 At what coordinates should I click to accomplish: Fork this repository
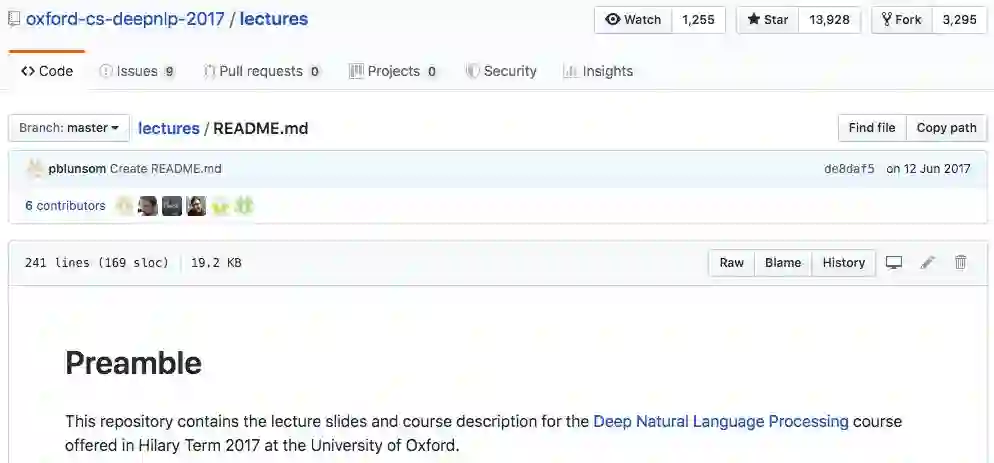[x=902, y=20]
